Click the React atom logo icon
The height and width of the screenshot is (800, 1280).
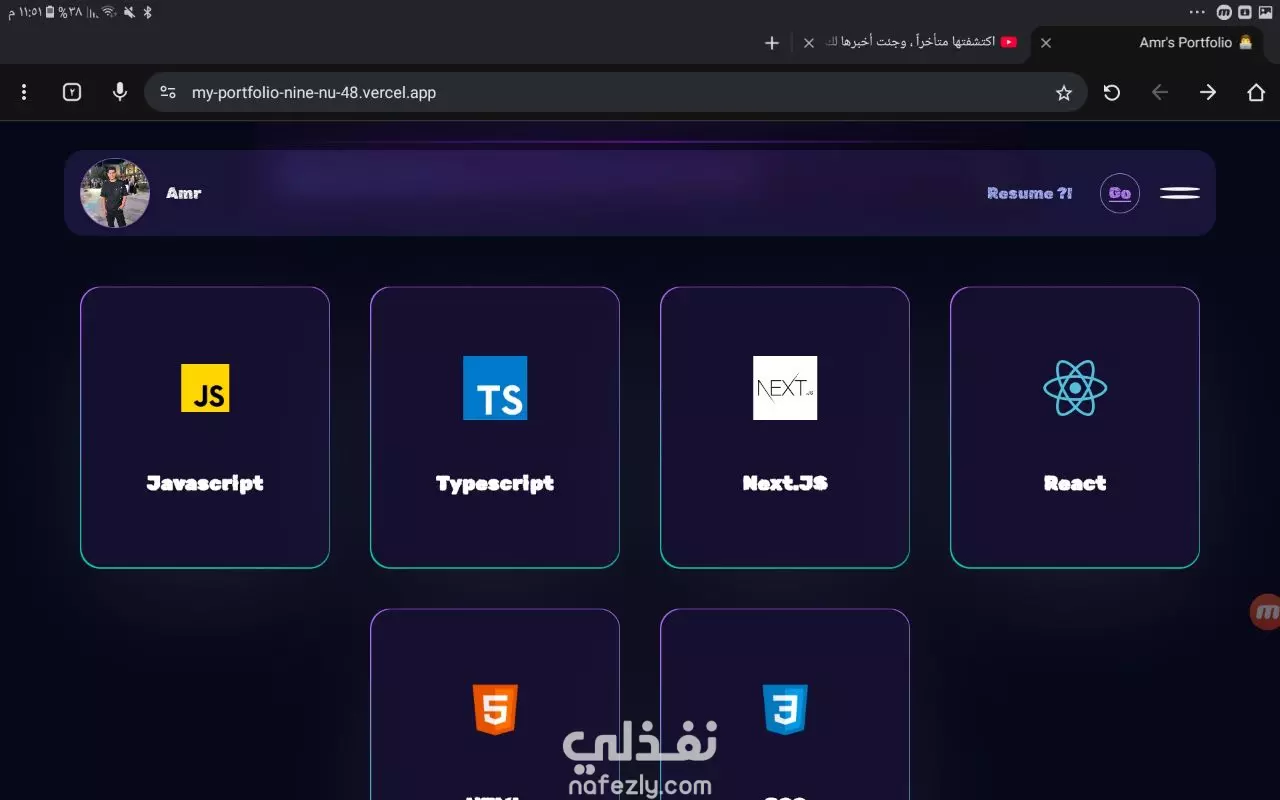pyautogui.click(x=1075, y=388)
